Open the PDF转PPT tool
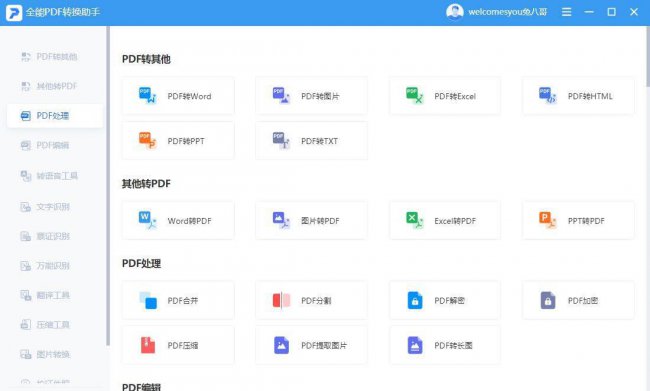 click(x=178, y=141)
